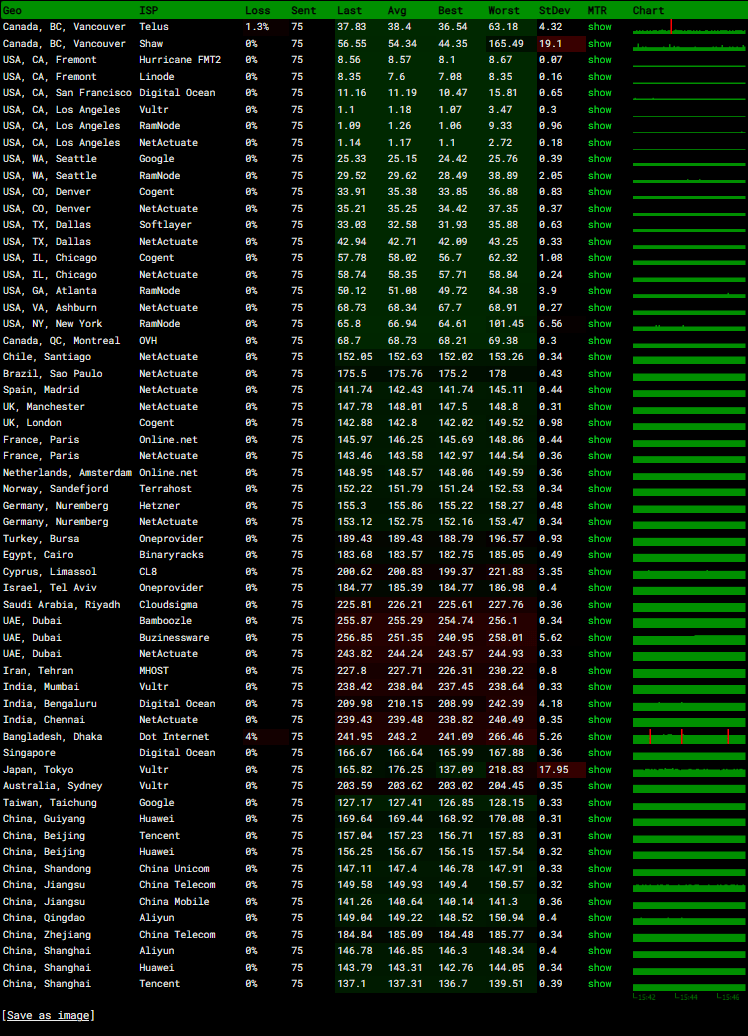Show MTR for Seattle Google row
748x1036 pixels.
pyautogui.click(x=599, y=159)
